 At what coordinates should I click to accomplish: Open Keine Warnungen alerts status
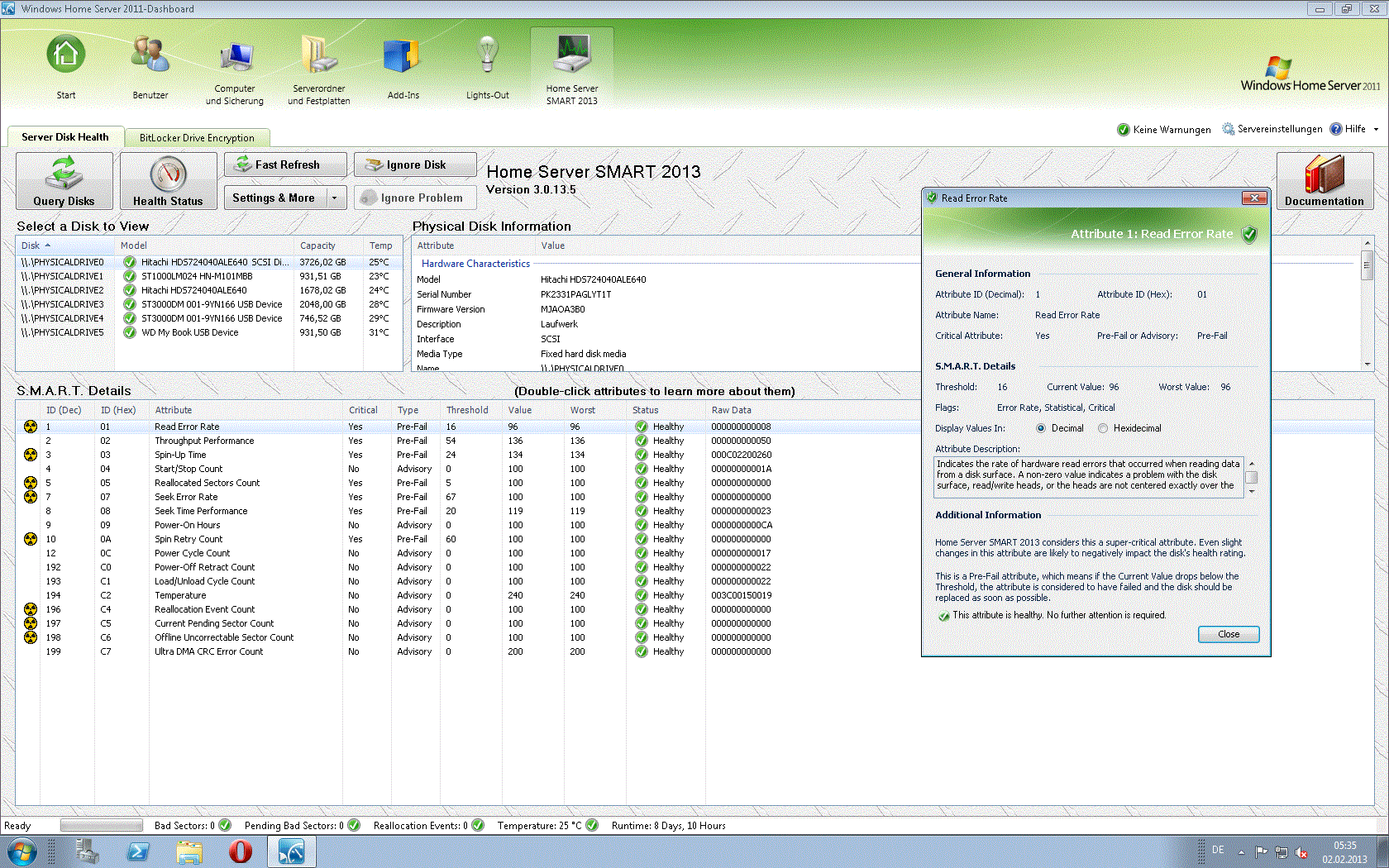1163,129
